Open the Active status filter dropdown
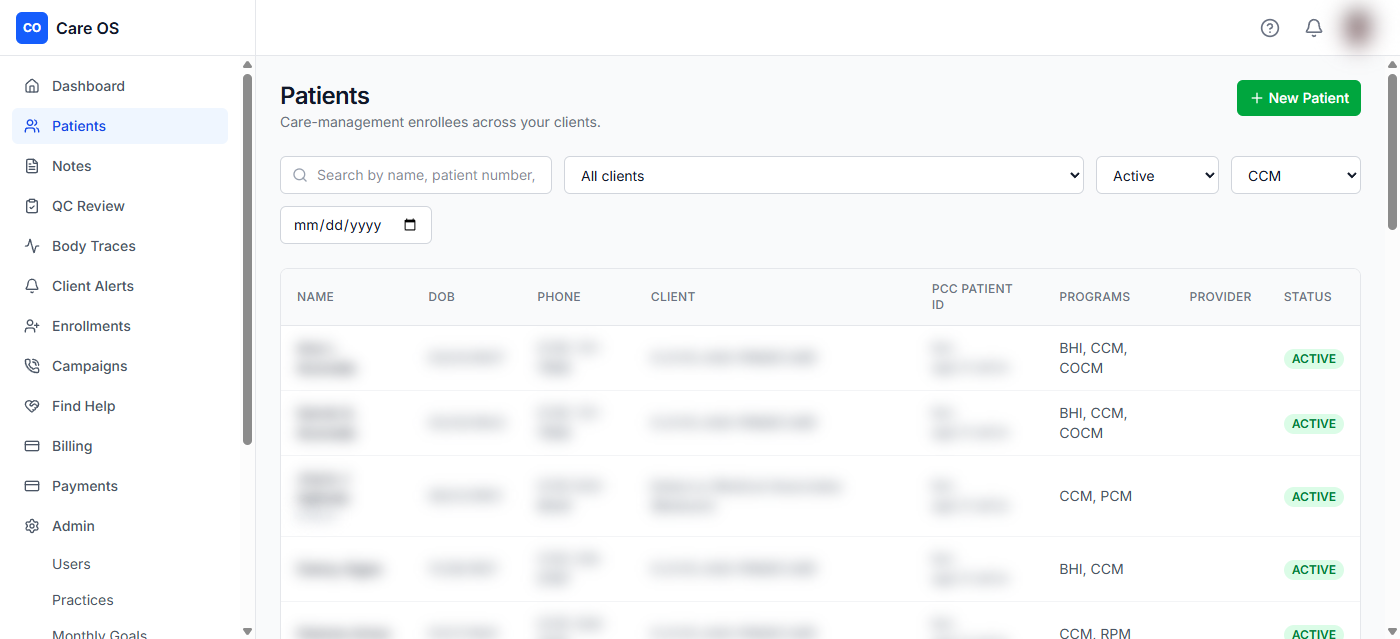The width and height of the screenshot is (1400, 639). pyautogui.click(x=1157, y=175)
